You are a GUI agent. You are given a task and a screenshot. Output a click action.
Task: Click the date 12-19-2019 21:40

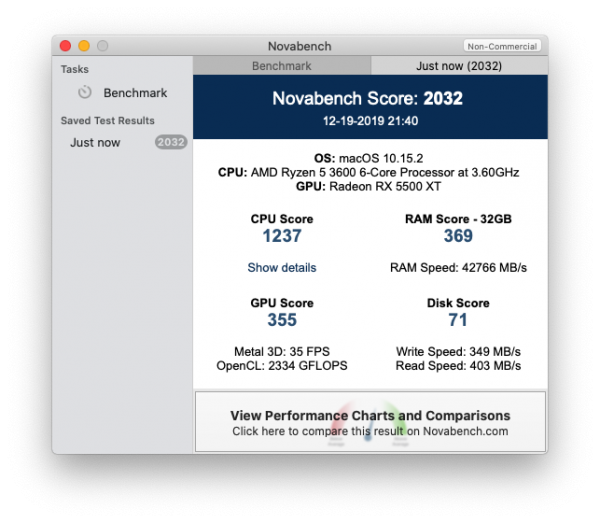click(x=370, y=121)
